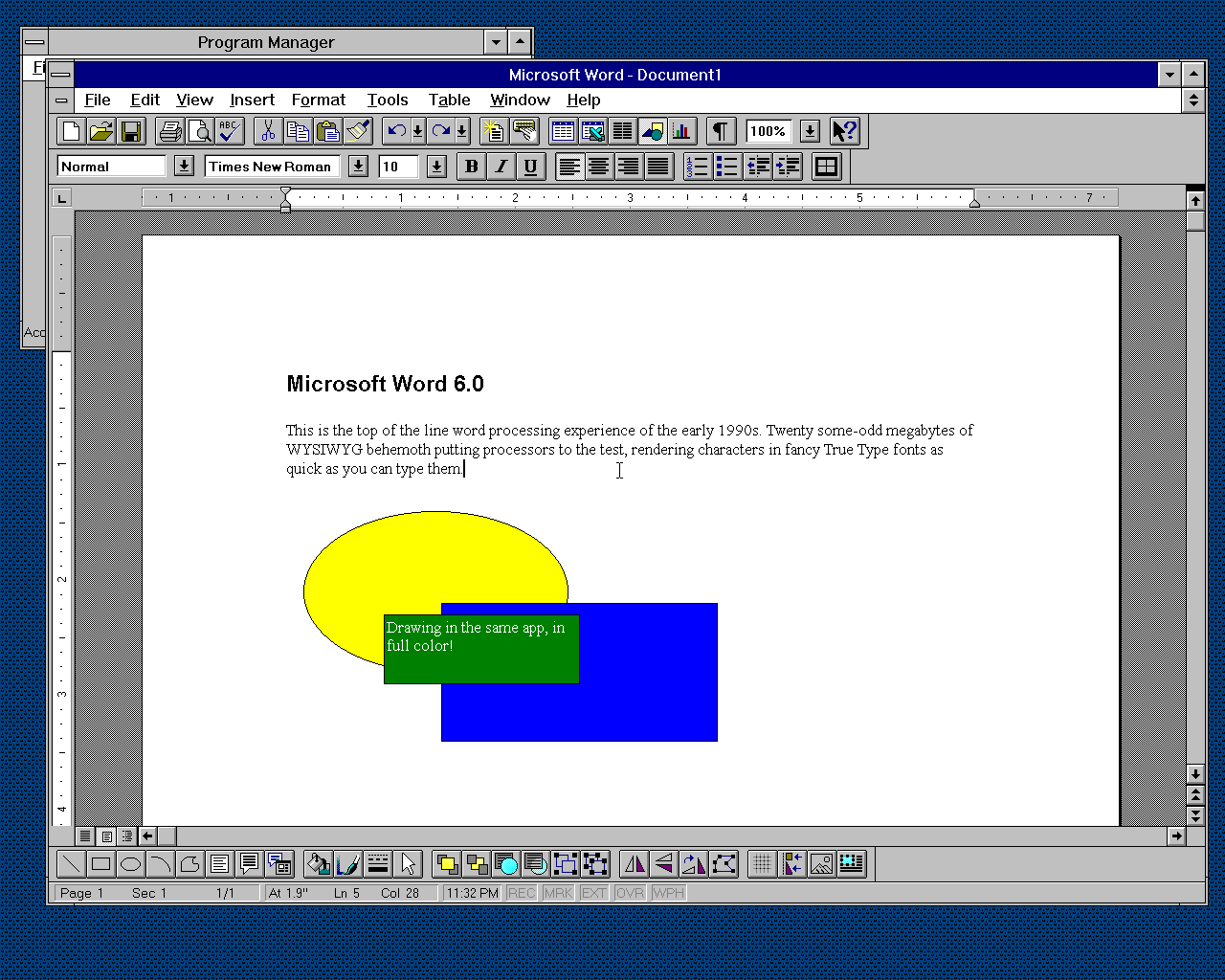Expand the font size 10 dropdown
The width and height of the screenshot is (1225, 980).
tap(436, 167)
